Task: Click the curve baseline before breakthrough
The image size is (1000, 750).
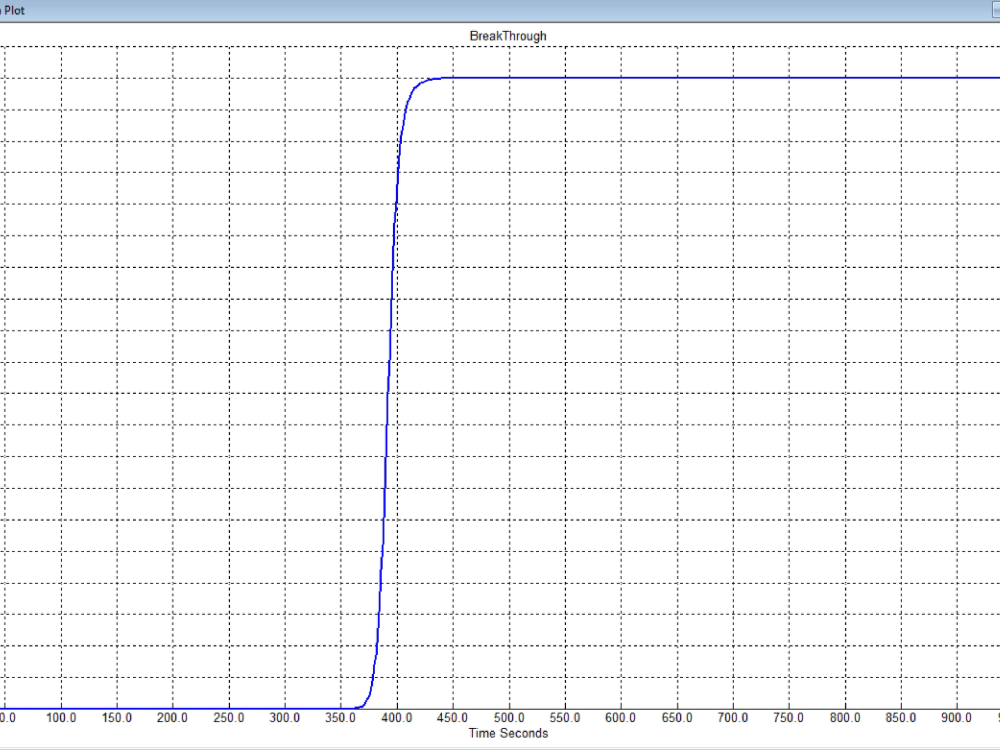Action: (x=200, y=708)
